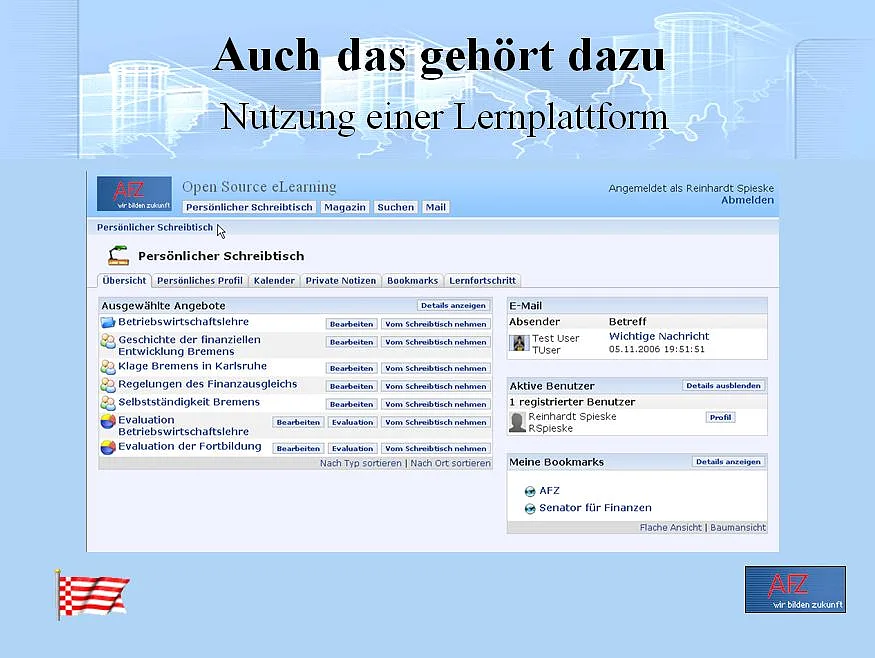Click the Test User avatar in the E-Mail panel

tap(519, 343)
